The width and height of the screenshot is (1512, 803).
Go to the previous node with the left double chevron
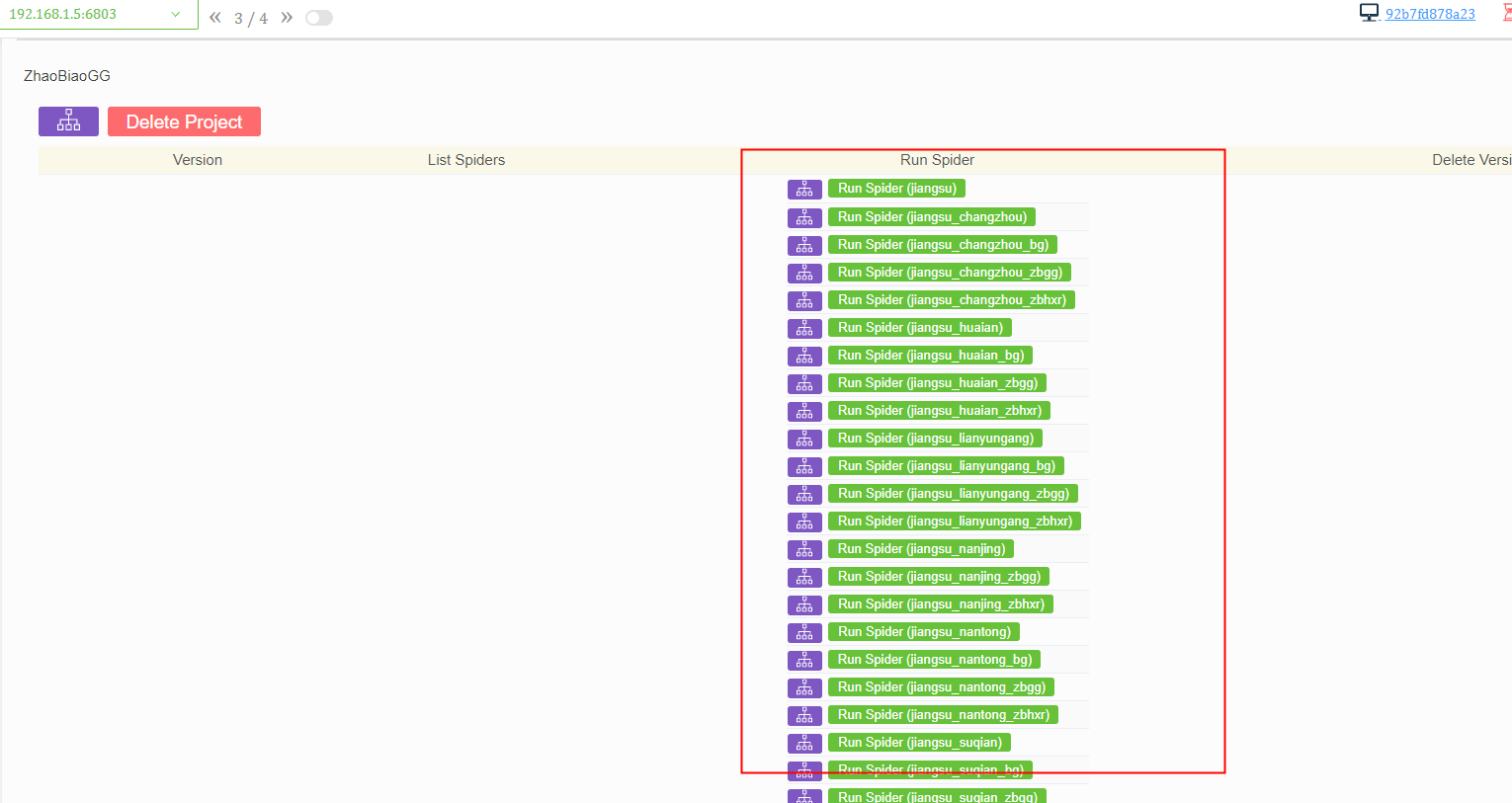[215, 18]
